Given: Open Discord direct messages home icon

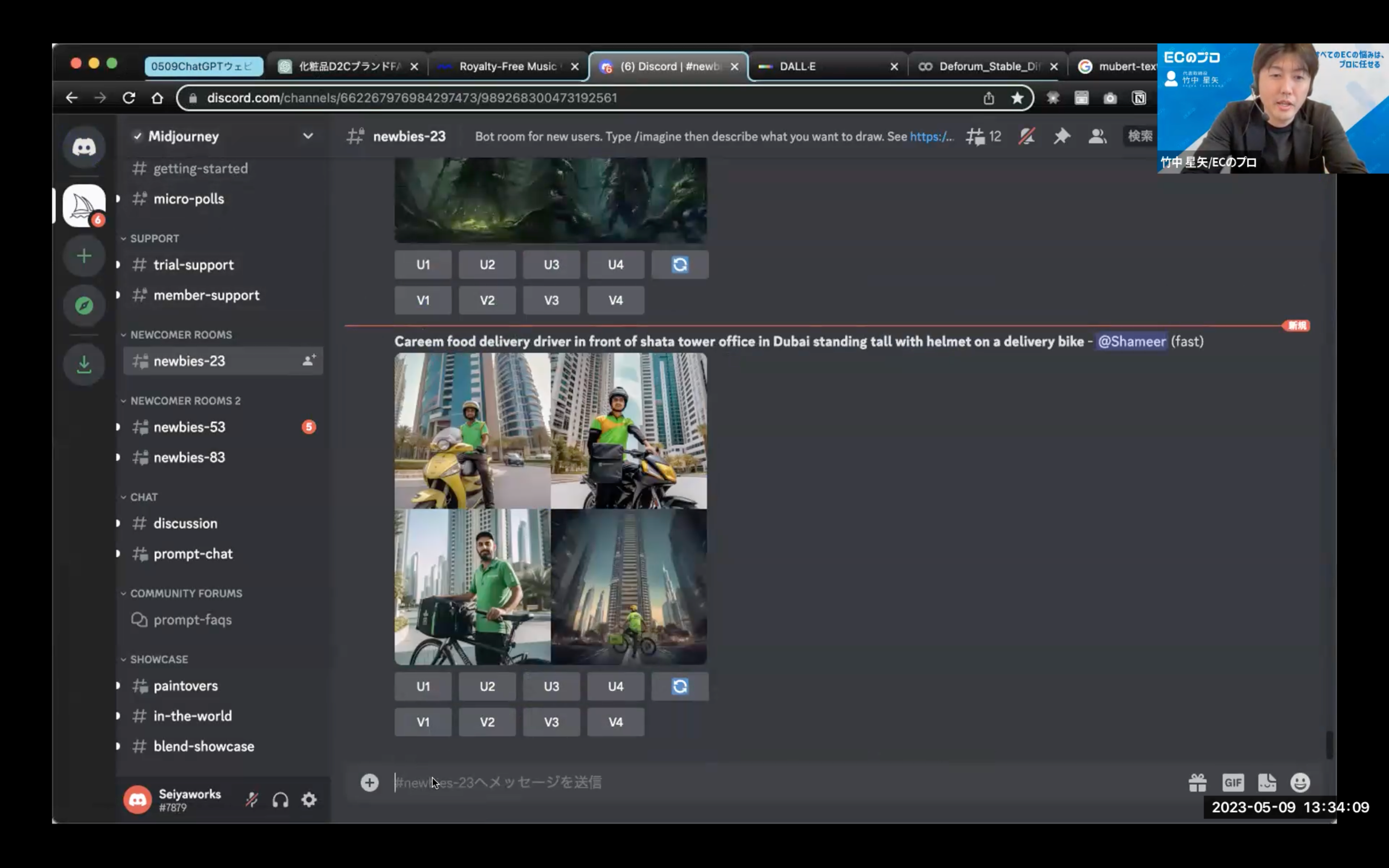Looking at the screenshot, I should click(x=84, y=147).
